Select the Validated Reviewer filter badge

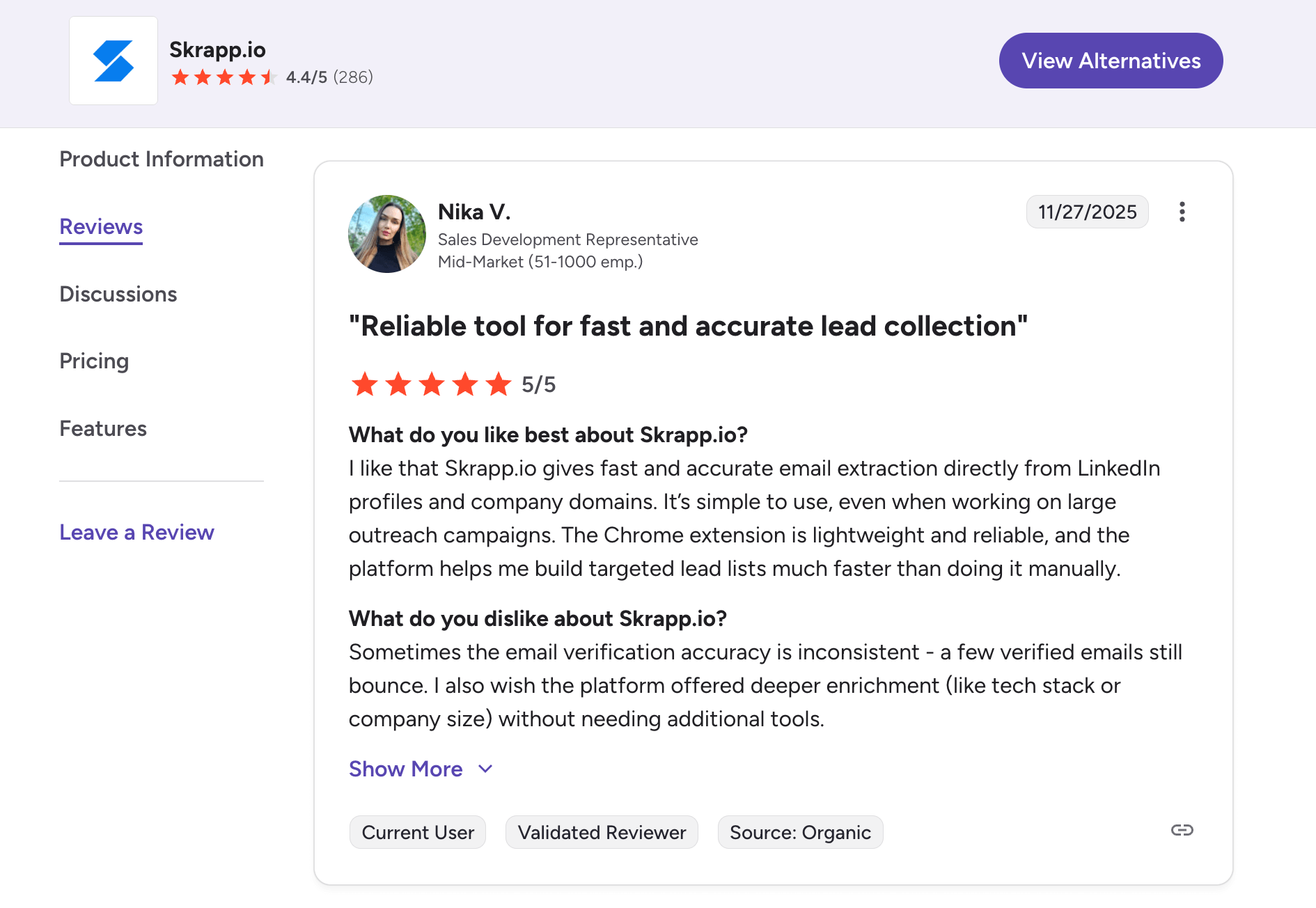coord(602,832)
